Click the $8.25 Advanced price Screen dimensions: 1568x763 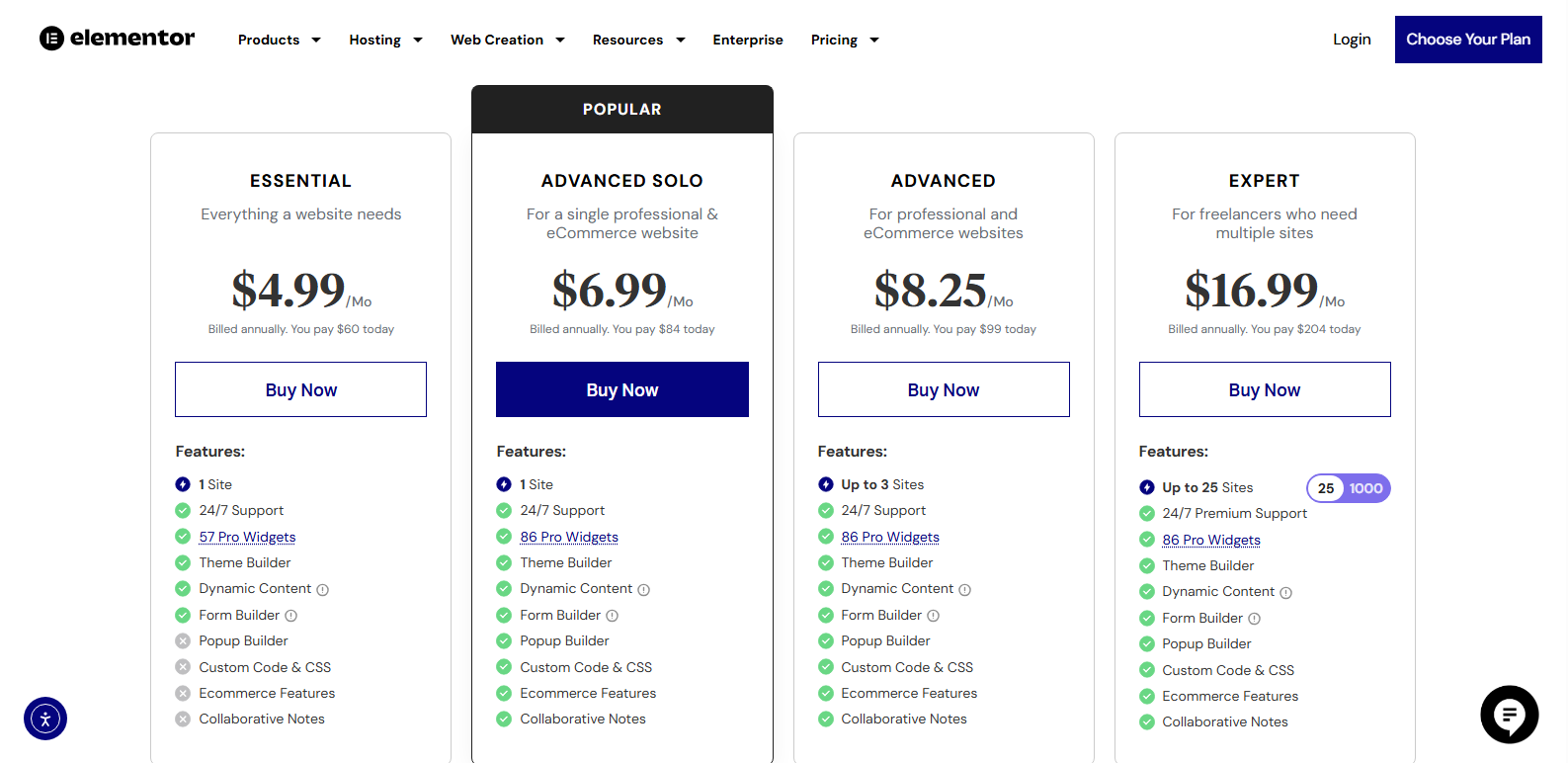[x=930, y=290]
